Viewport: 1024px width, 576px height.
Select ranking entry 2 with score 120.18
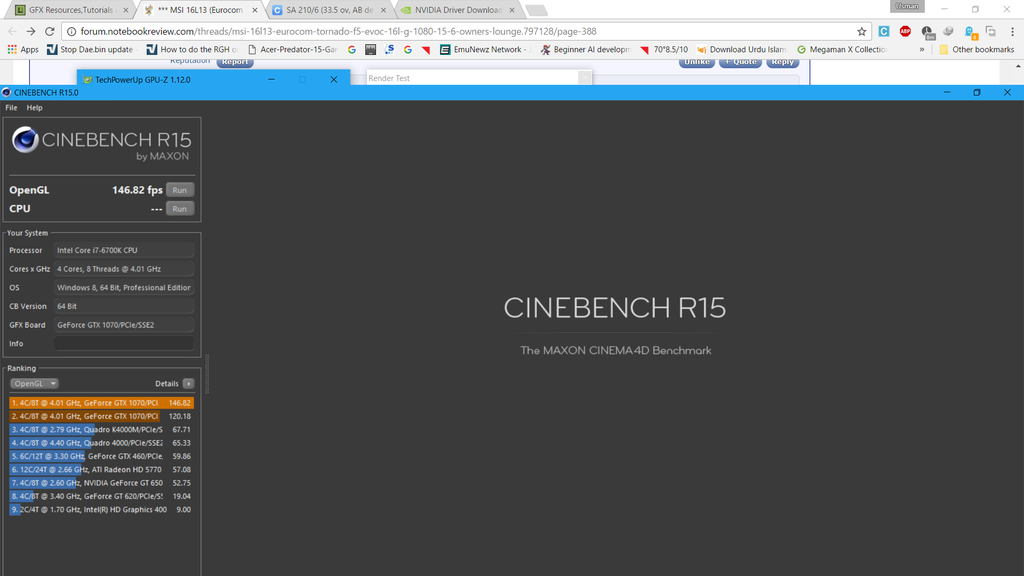click(101, 416)
